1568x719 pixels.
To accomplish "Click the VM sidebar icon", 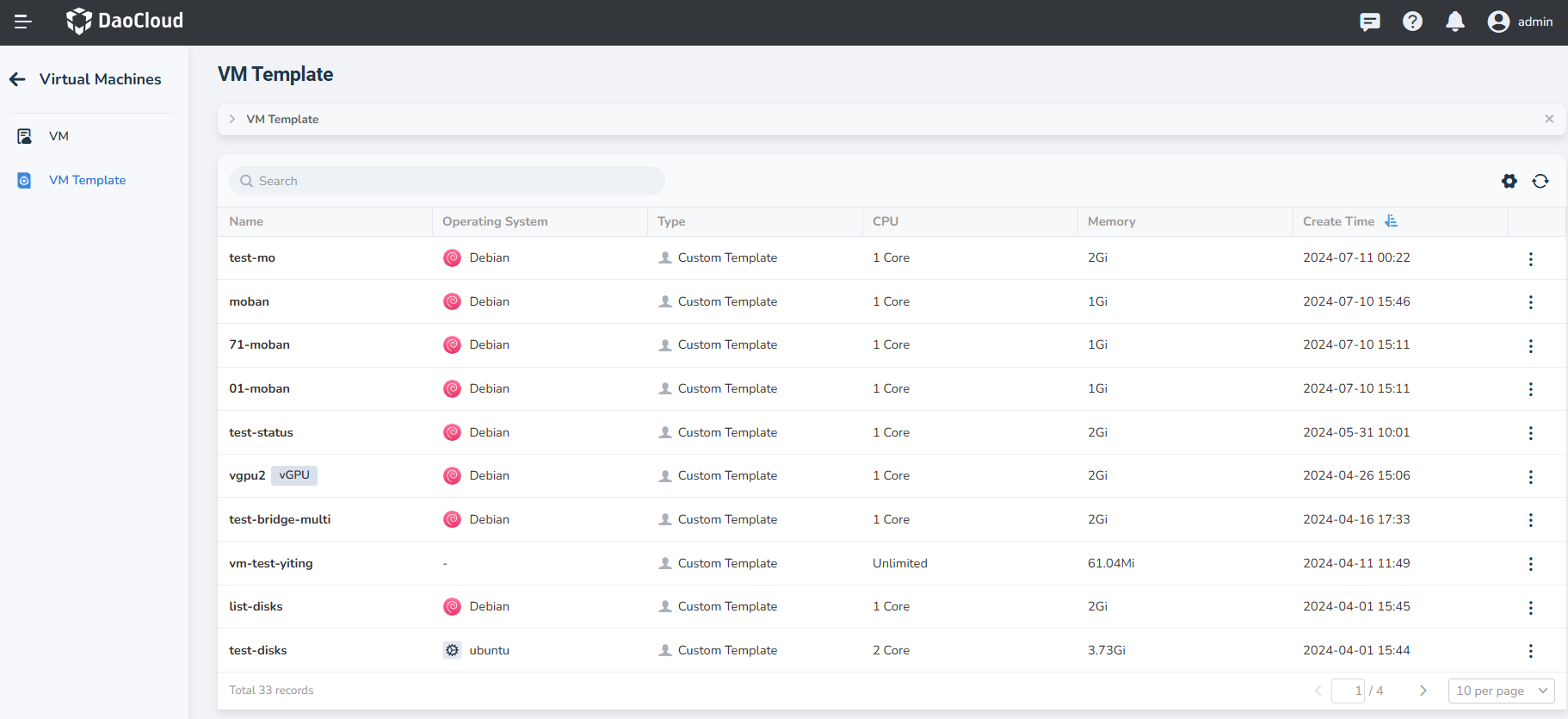I will pyautogui.click(x=24, y=136).
